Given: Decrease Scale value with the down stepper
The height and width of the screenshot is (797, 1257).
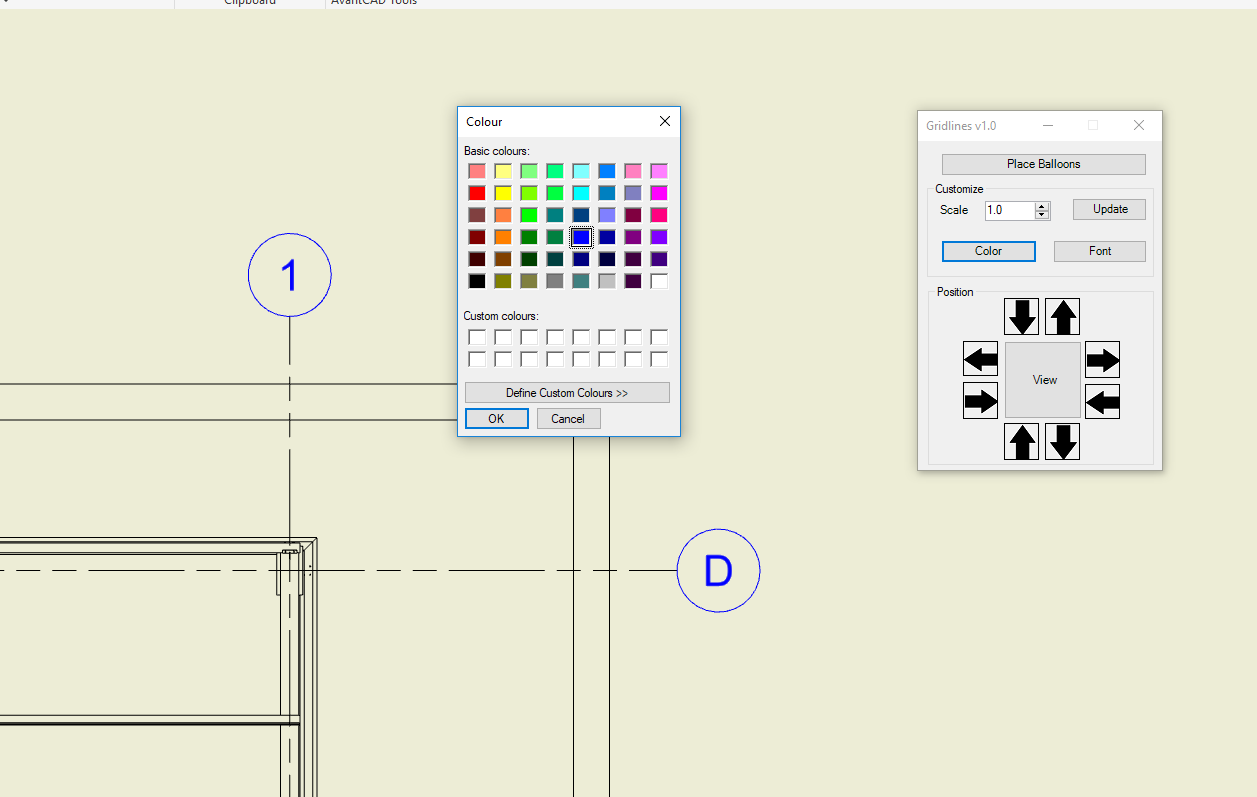Looking at the screenshot, I should click(1042, 215).
